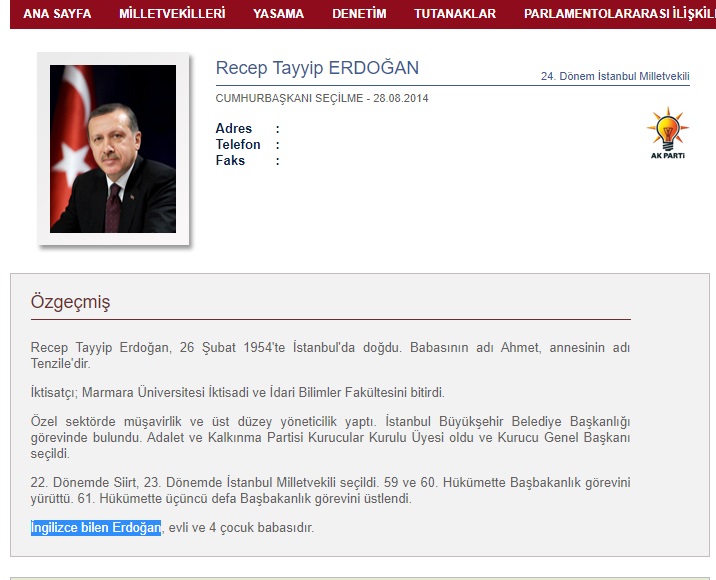Viewport: 716px width, 580px height.
Task: Open the MİLLETVEKİLLERİ menu
Action: pyautogui.click(x=172, y=14)
